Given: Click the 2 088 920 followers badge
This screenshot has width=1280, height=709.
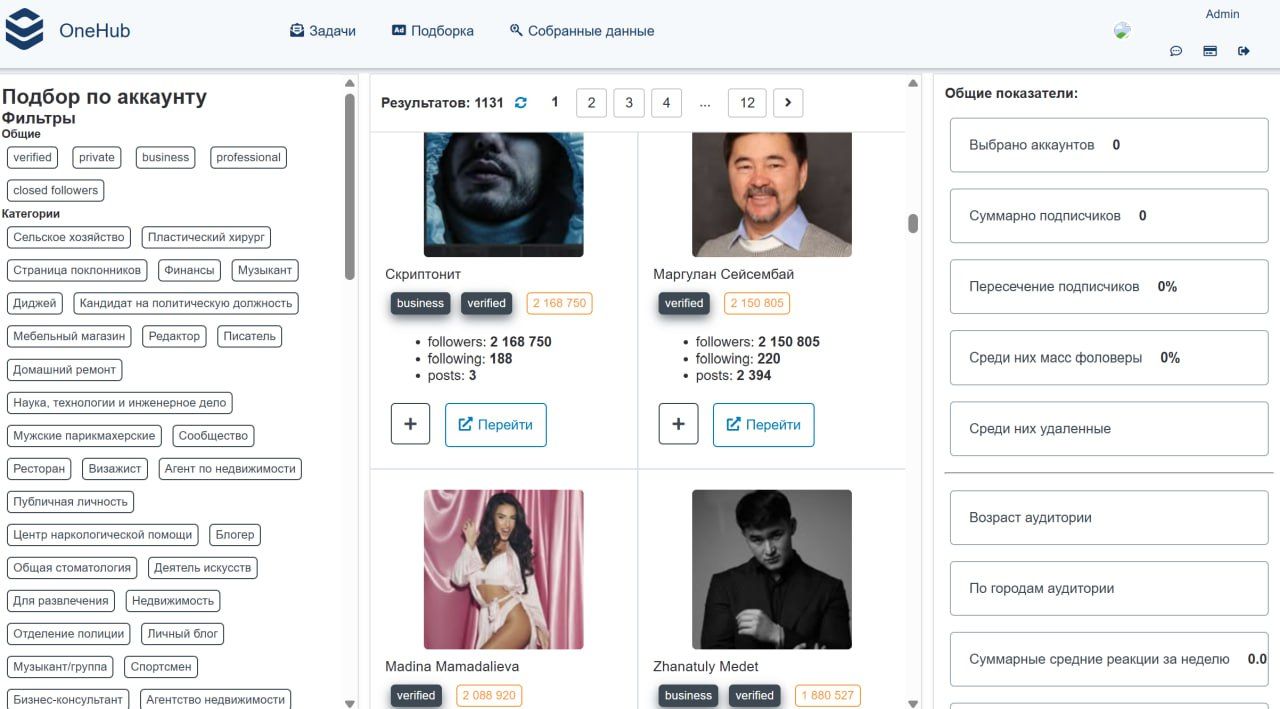Looking at the screenshot, I should pyautogui.click(x=490, y=695).
